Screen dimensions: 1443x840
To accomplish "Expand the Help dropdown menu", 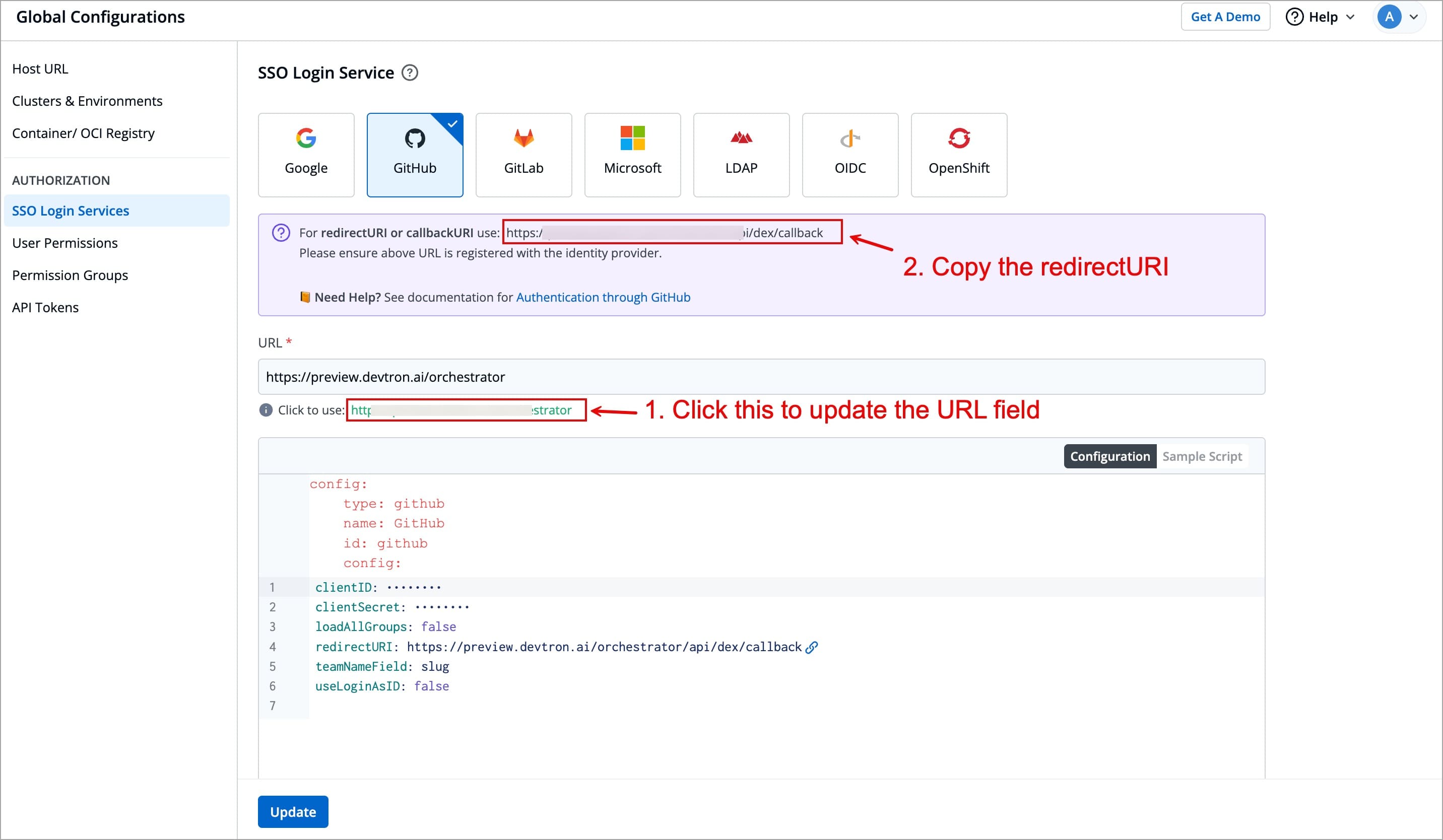I will click(x=1322, y=17).
